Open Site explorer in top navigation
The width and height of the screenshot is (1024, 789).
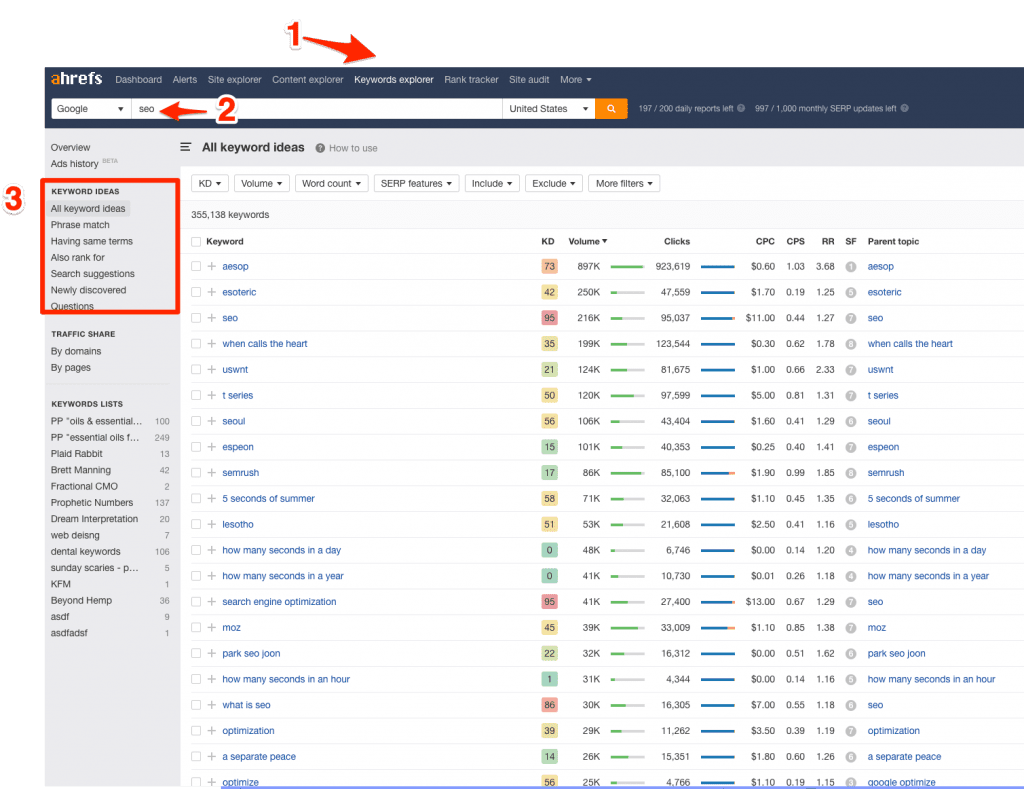(x=234, y=80)
